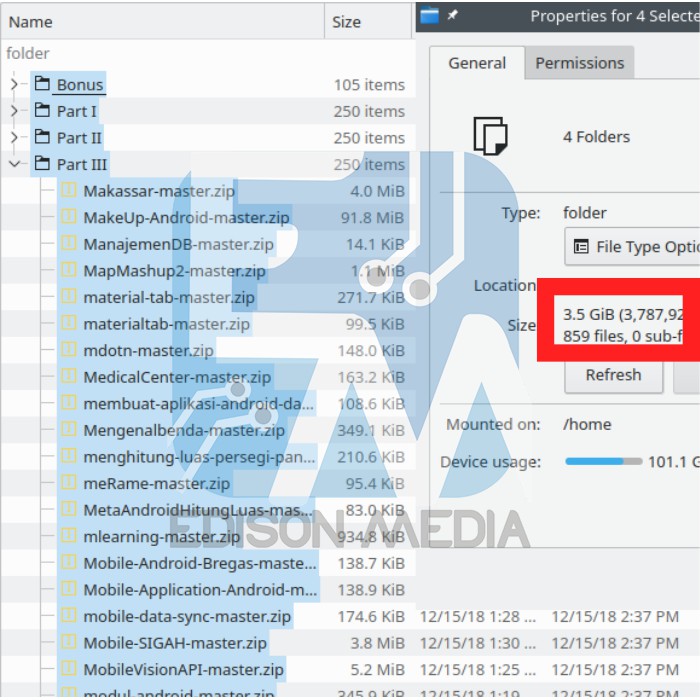Click the /home mounted-on value
The width and height of the screenshot is (700, 700).
587,424
